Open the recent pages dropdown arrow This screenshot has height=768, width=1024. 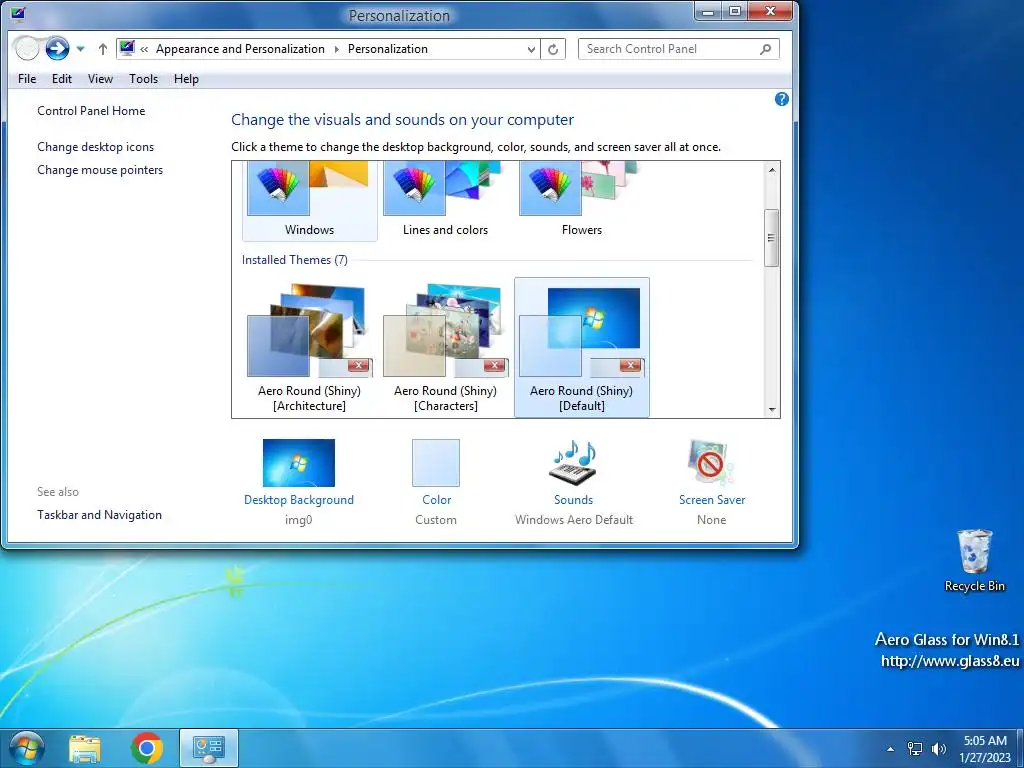click(80, 49)
